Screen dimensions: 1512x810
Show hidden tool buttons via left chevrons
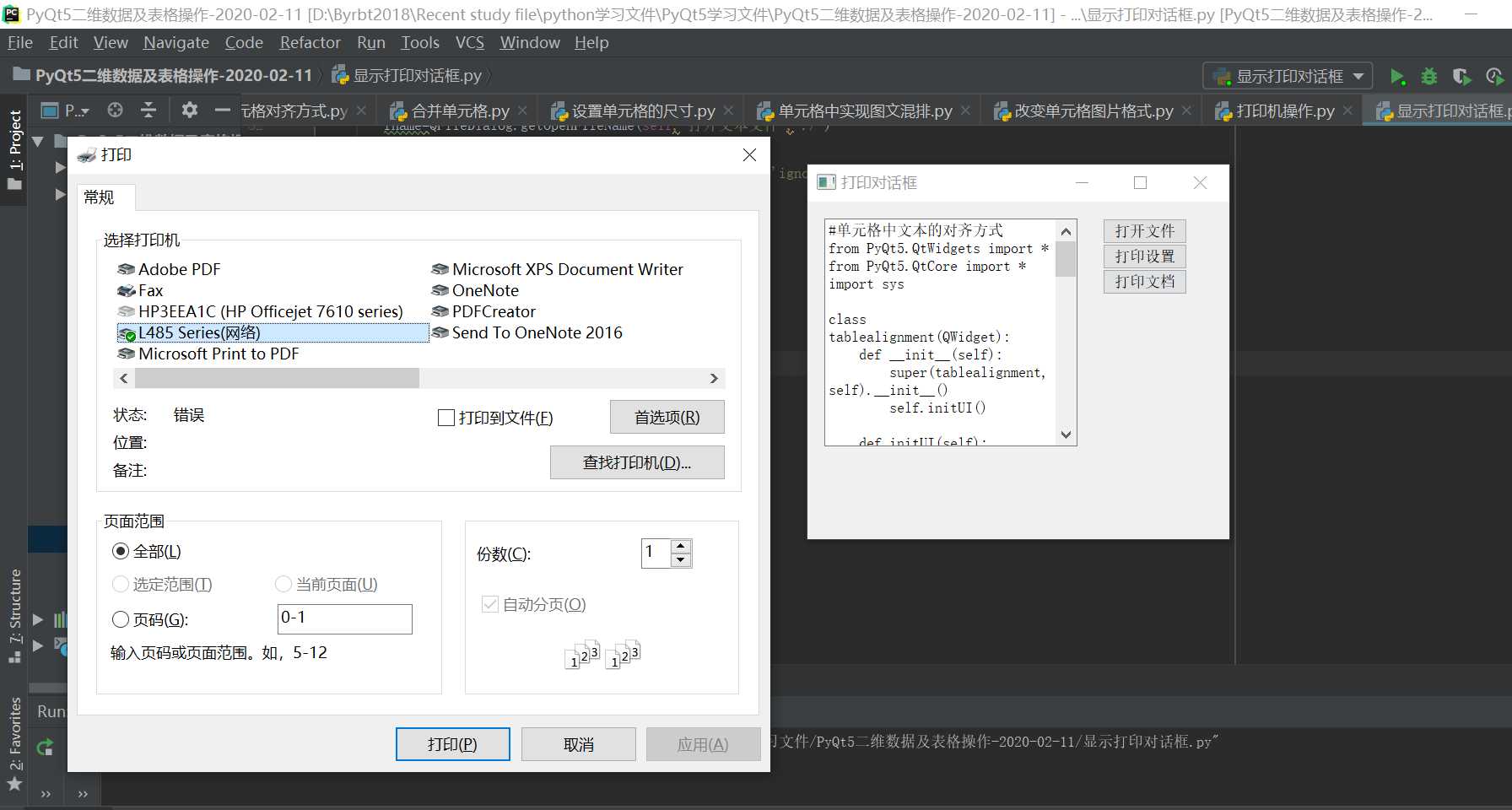click(x=46, y=793)
